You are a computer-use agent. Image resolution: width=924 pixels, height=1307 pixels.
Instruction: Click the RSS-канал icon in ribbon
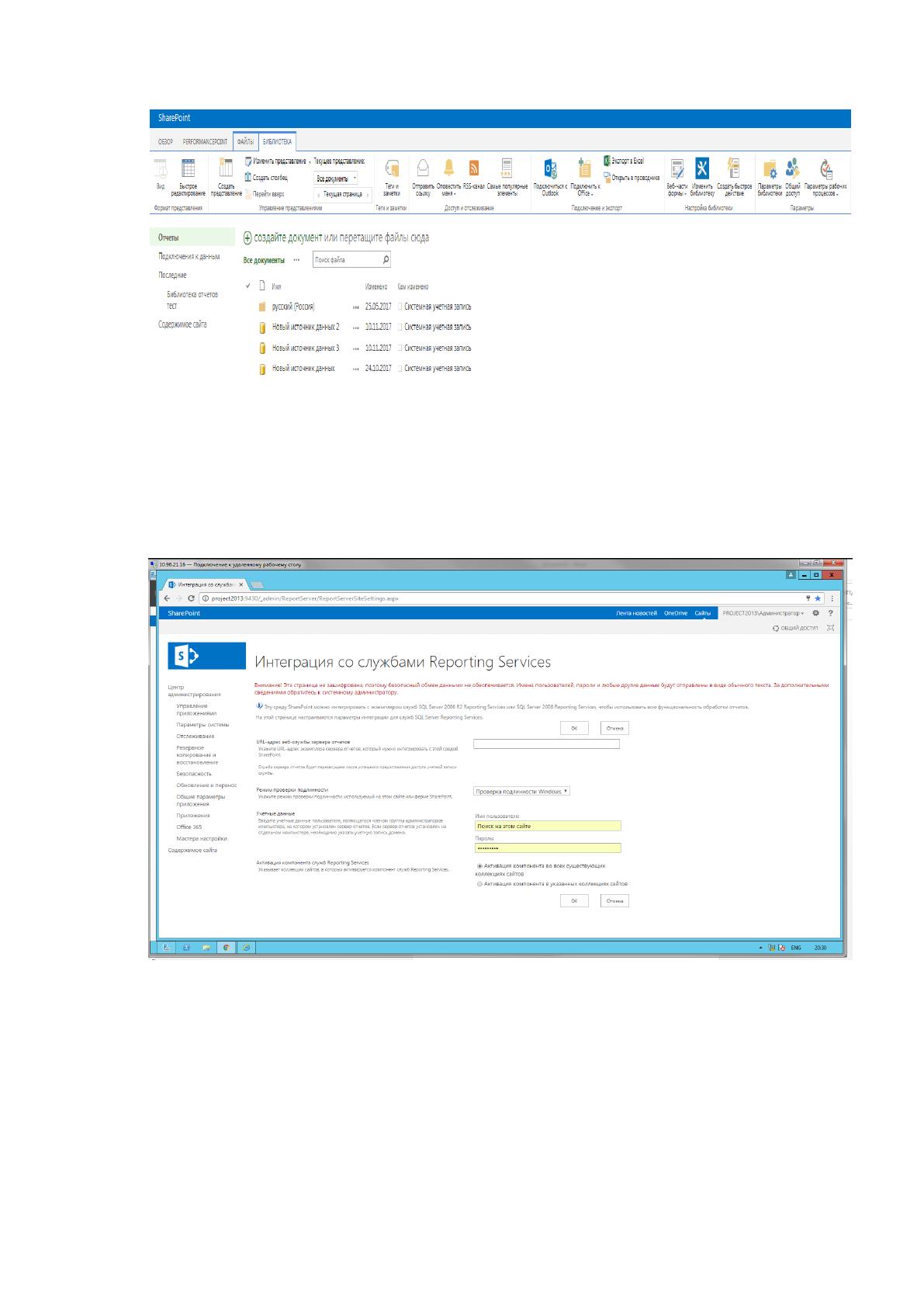(473, 168)
